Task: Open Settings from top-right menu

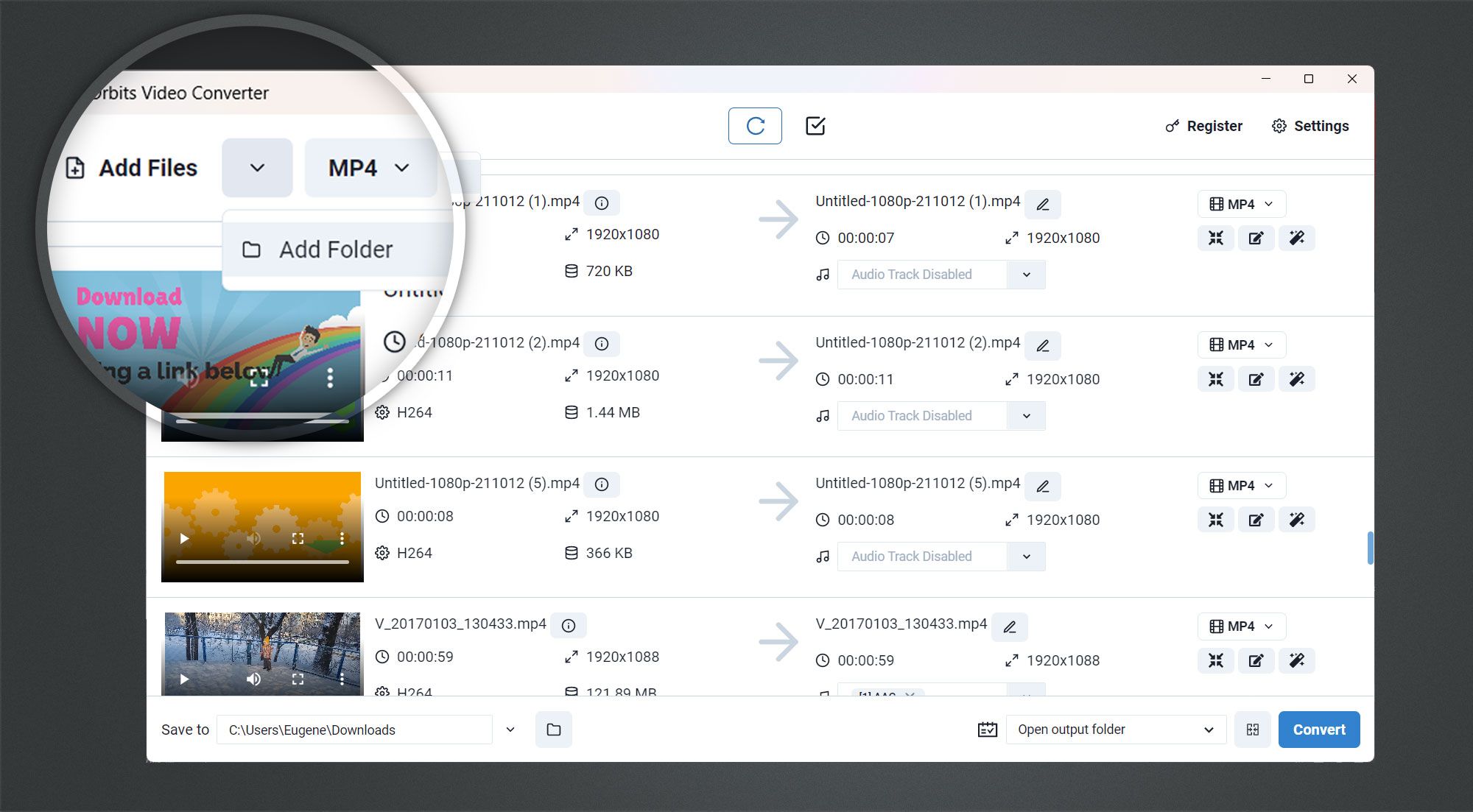Action: [1310, 125]
